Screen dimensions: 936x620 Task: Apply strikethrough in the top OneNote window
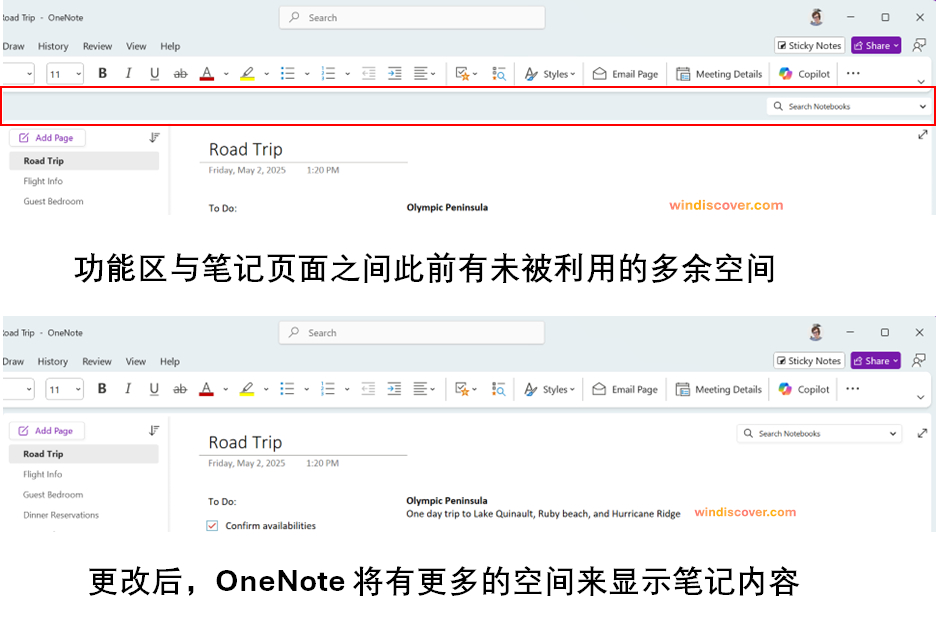(180, 73)
